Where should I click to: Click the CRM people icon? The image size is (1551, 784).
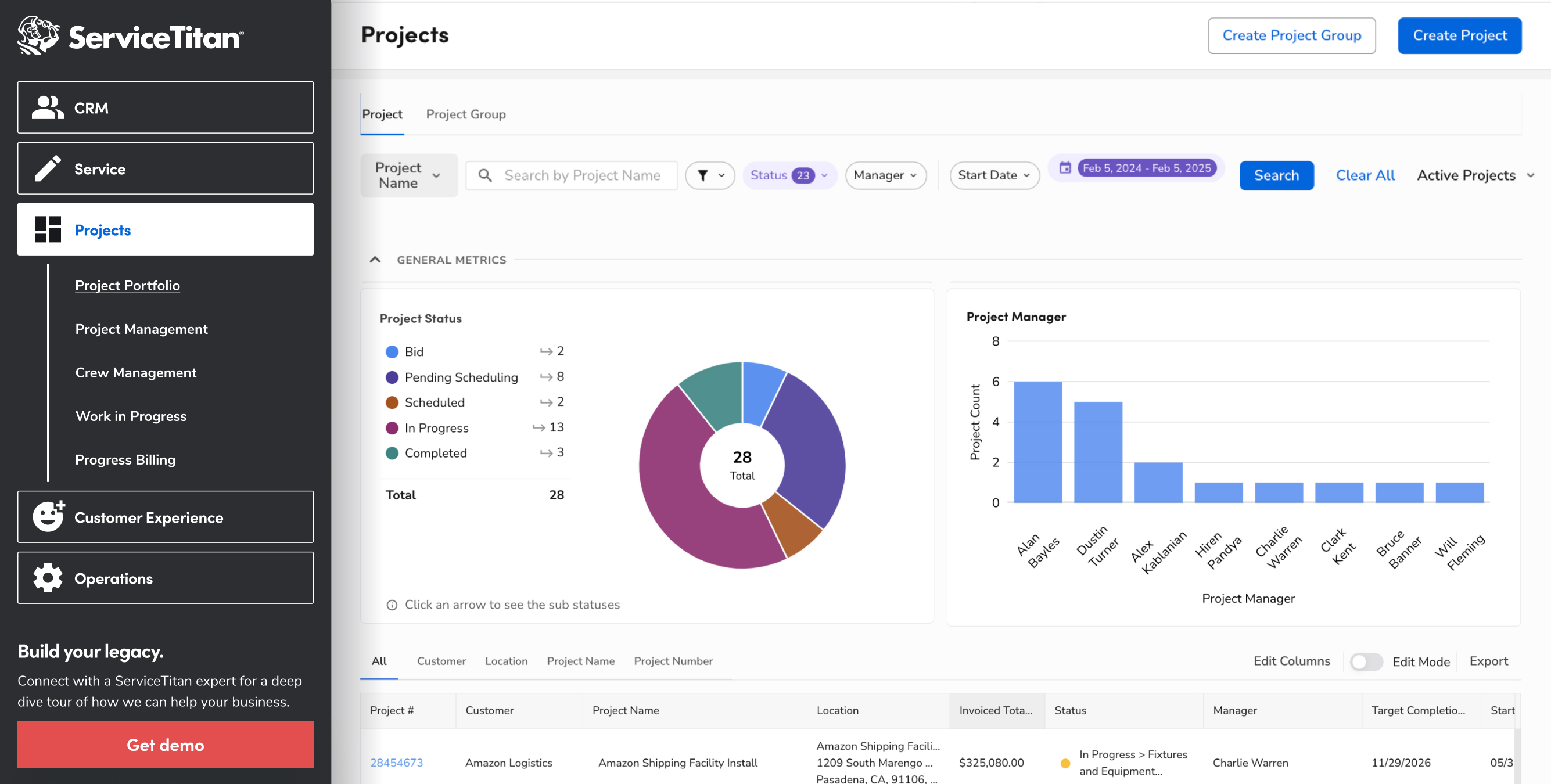coord(48,108)
